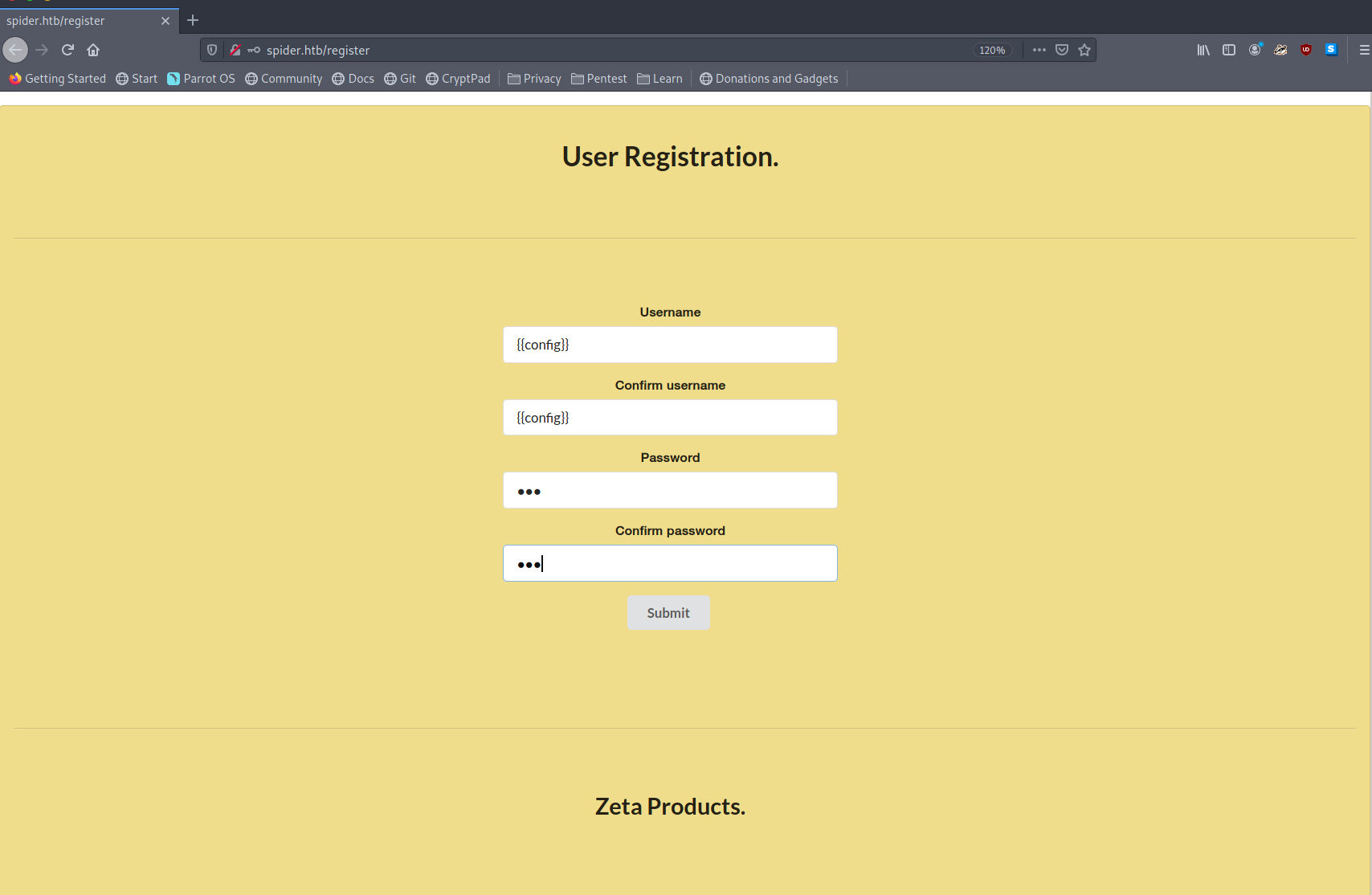Expand the Pentest bookmarks folder

pos(599,79)
